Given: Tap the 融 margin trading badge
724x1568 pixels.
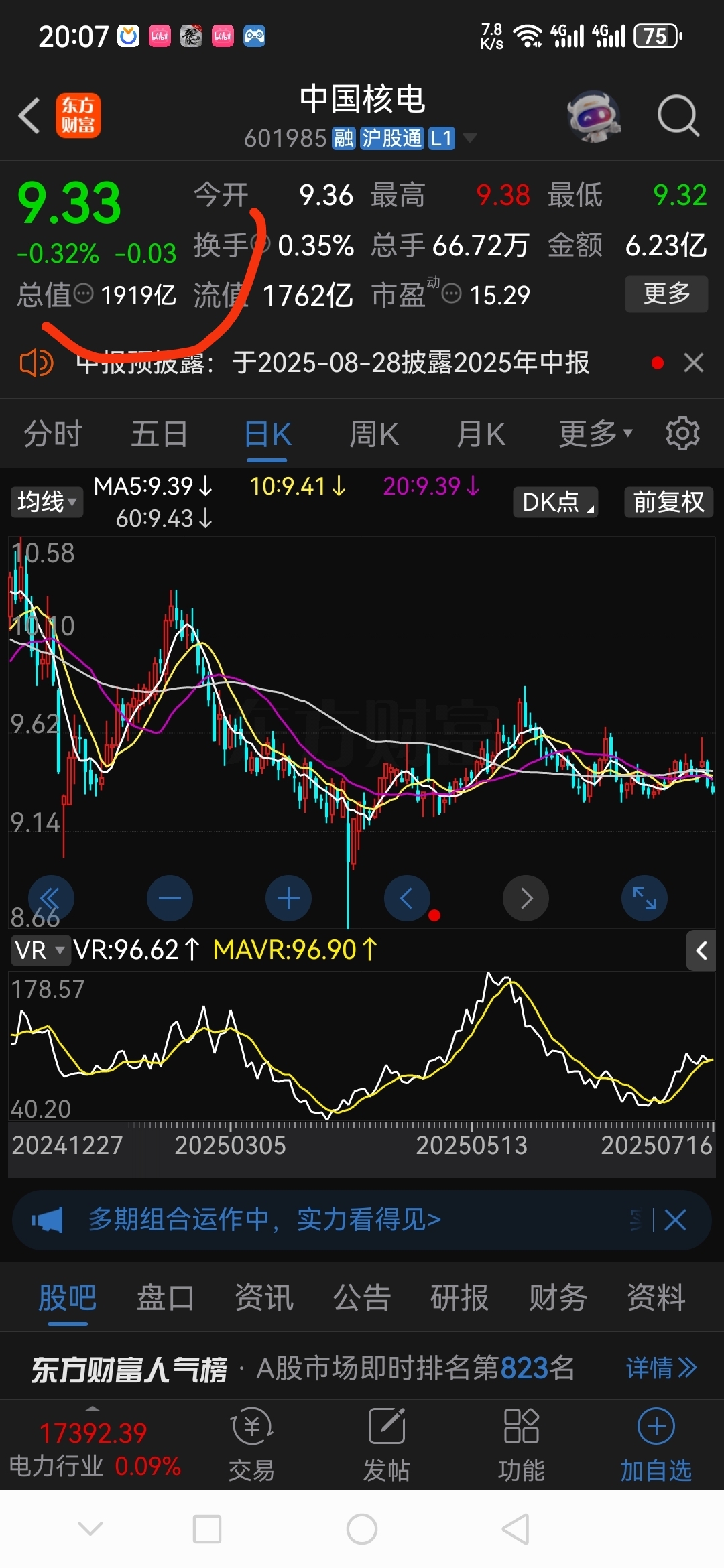Looking at the screenshot, I should click(x=343, y=138).
